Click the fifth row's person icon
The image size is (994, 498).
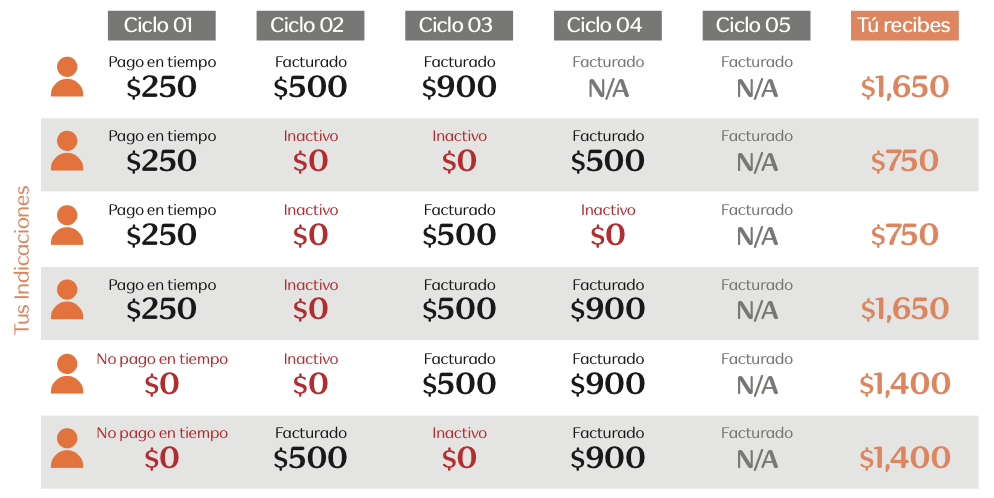click(67, 374)
